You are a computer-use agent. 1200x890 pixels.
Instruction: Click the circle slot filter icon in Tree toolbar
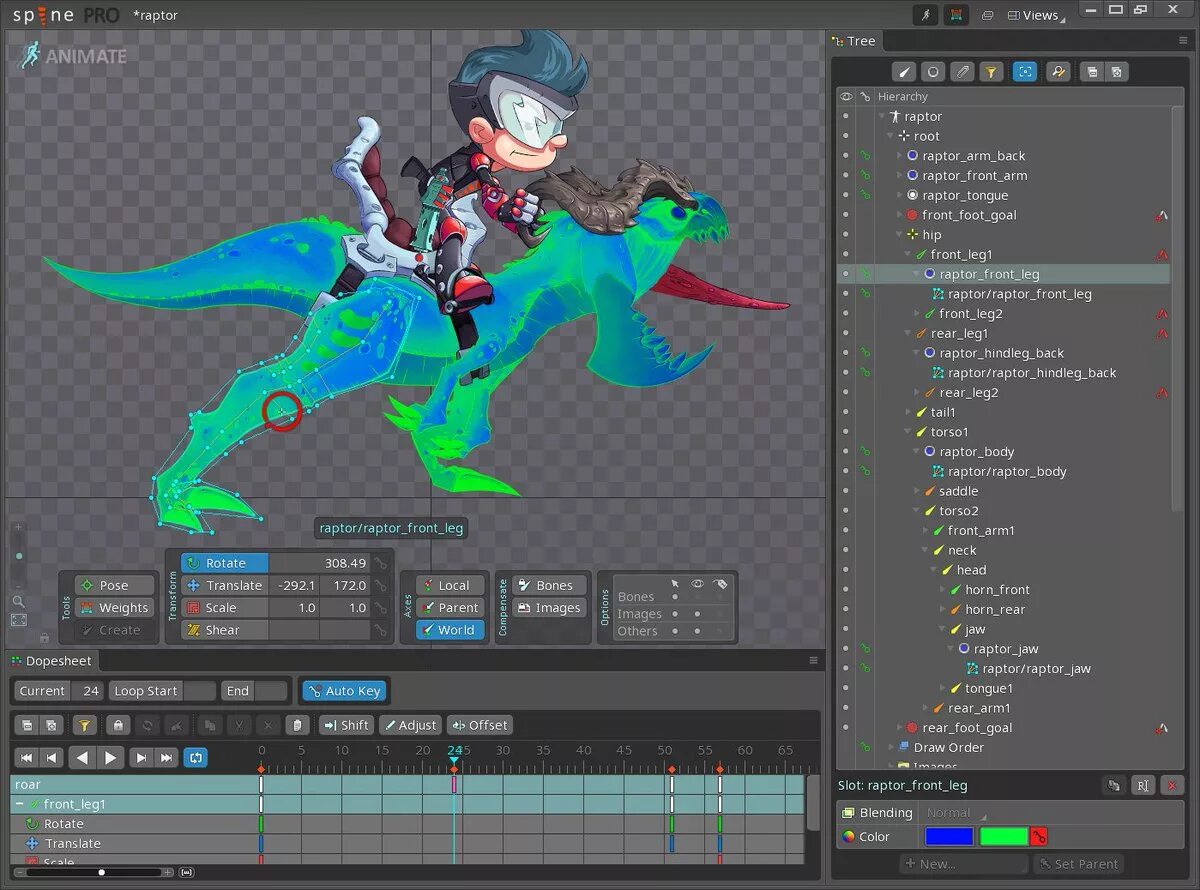(932, 72)
